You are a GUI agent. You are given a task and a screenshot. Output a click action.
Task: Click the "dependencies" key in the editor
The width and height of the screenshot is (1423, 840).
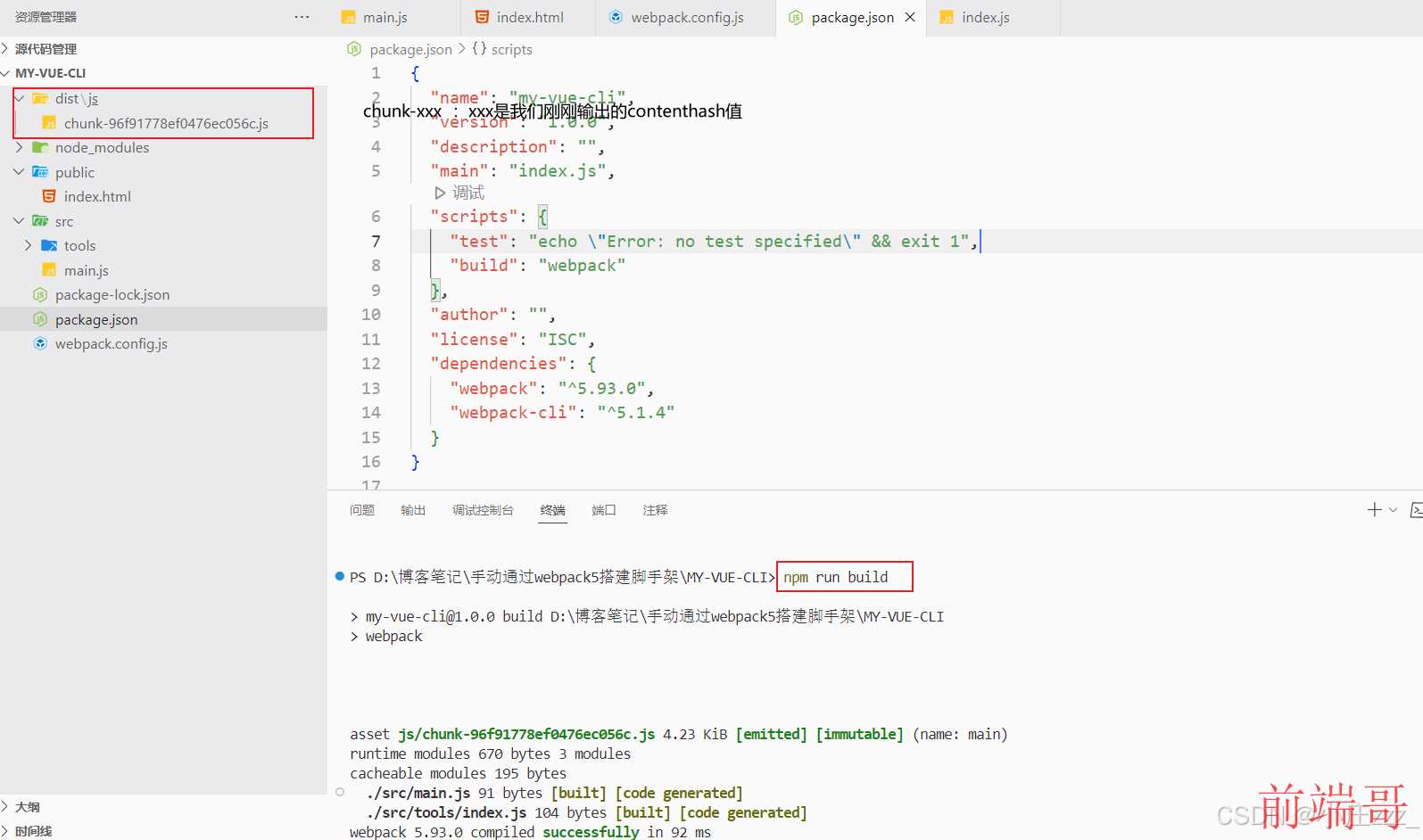click(x=498, y=364)
